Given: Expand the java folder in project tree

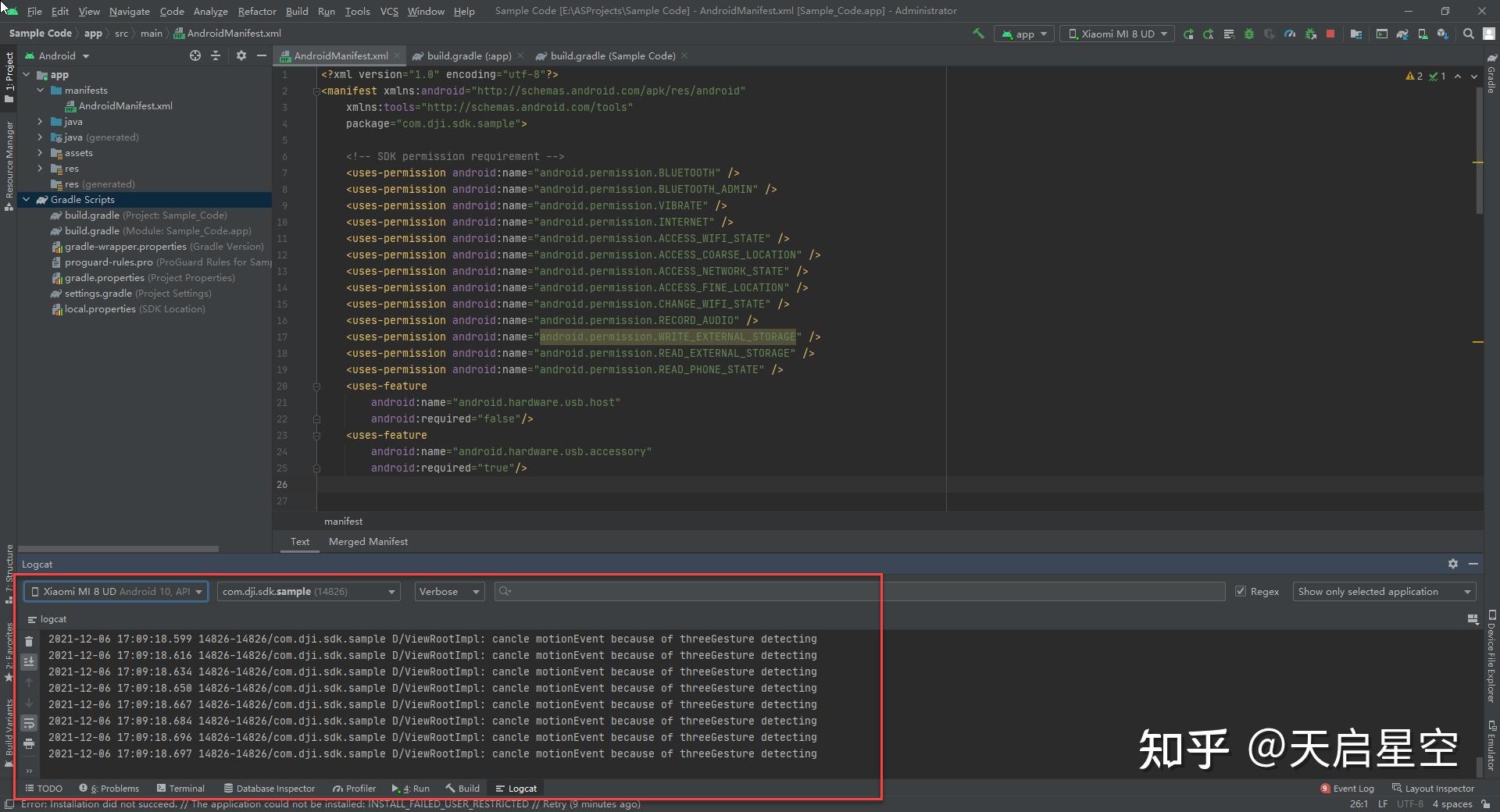Looking at the screenshot, I should pyautogui.click(x=40, y=122).
